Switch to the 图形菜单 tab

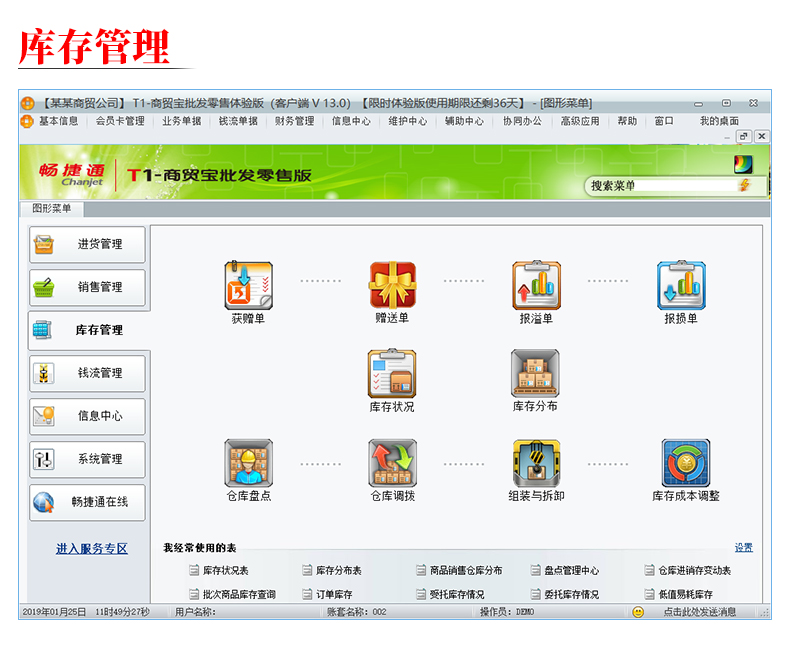(52, 209)
